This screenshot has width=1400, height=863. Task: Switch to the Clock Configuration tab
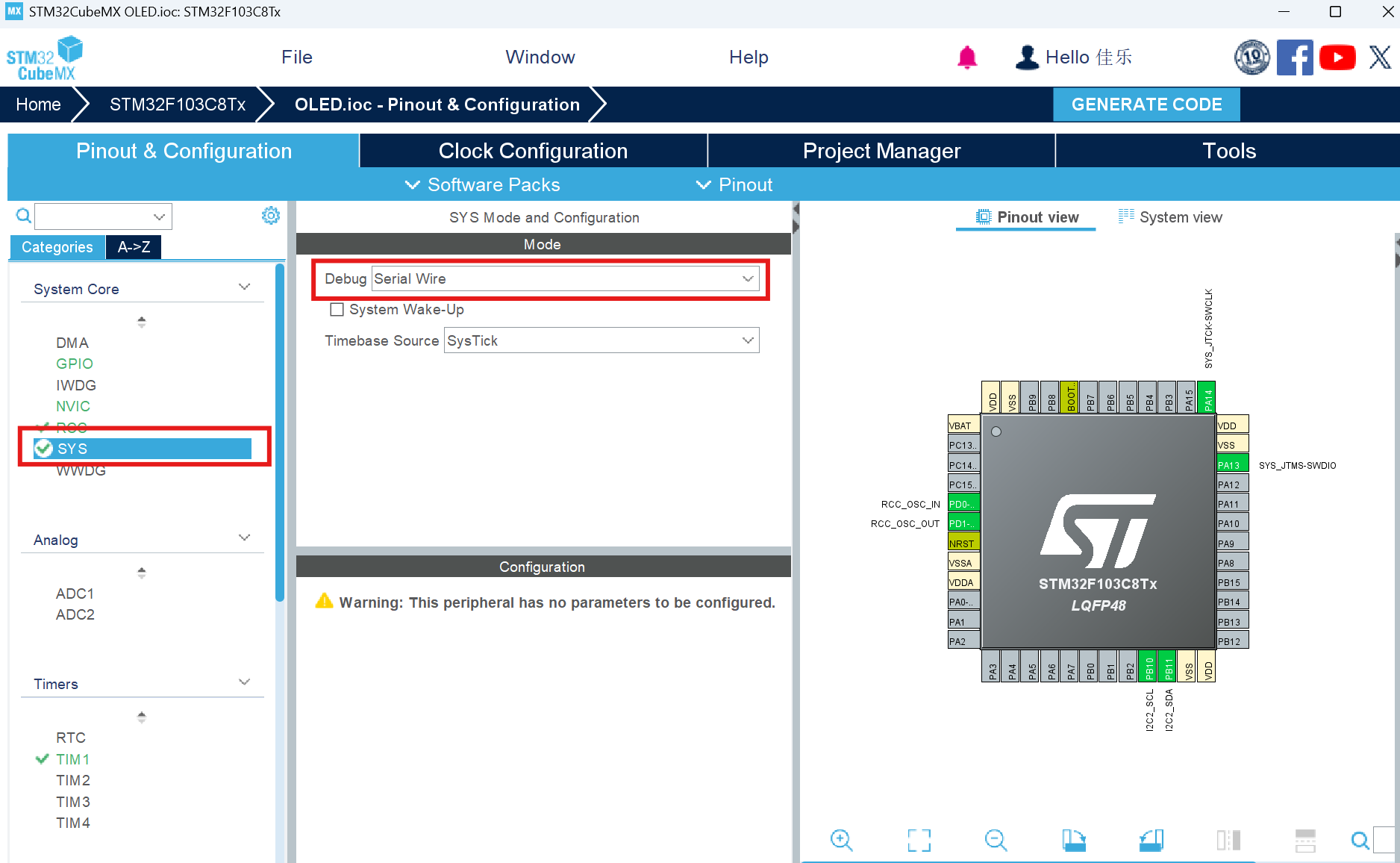pyautogui.click(x=533, y=151)
